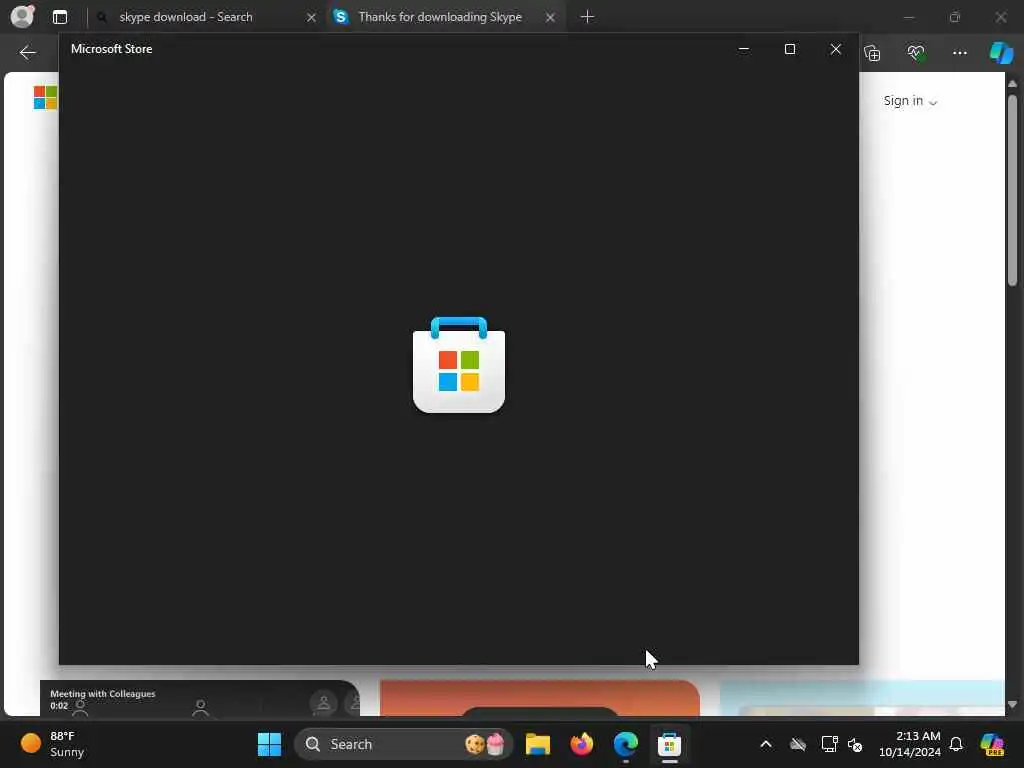Viewport: 1024px width, 768px height.
Task: Click the scrollbar up arrow
Action: (x=1012, y=84)
